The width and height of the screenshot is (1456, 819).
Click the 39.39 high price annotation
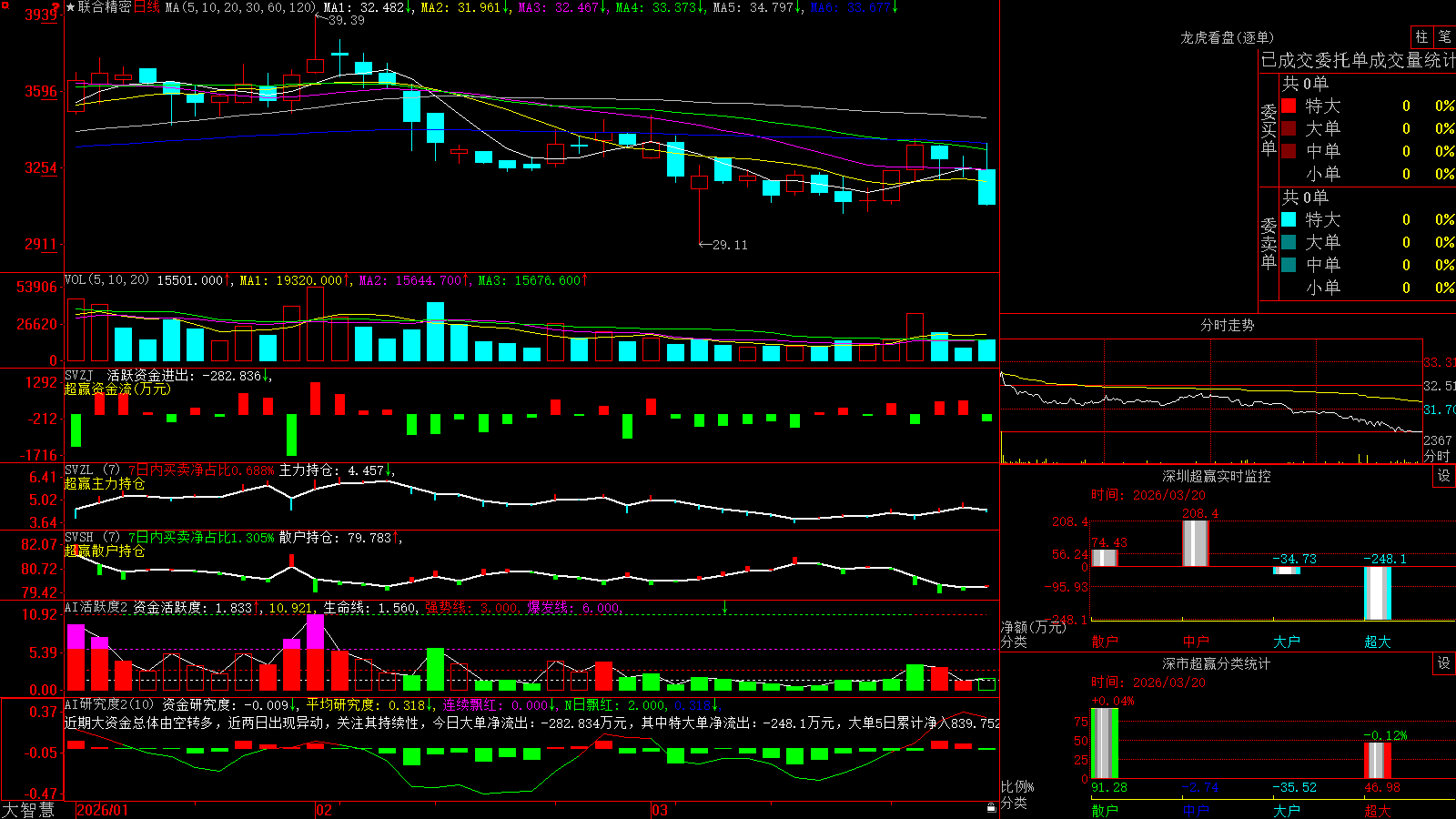pos(346,20)
